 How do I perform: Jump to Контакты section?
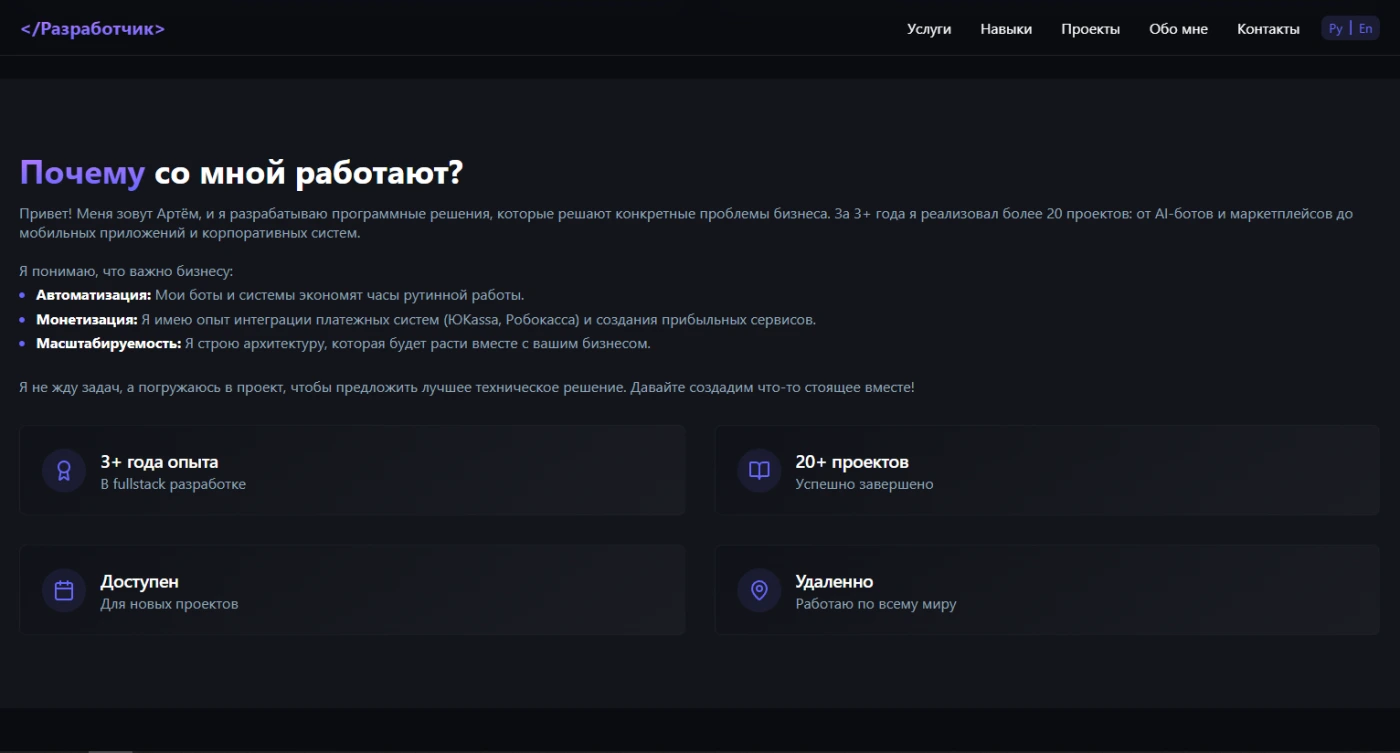pos(1268,29)
